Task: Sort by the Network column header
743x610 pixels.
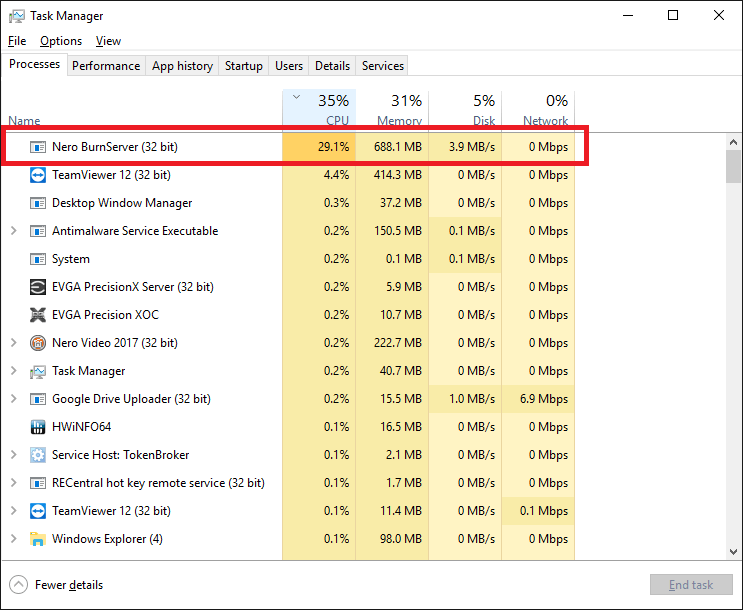Action: click(538, 109)
